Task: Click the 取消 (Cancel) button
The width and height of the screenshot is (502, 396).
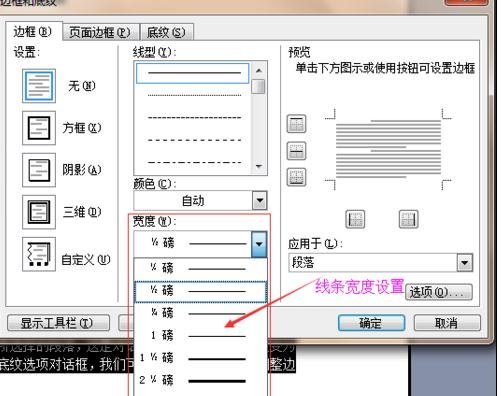Action: pos(447,323)
